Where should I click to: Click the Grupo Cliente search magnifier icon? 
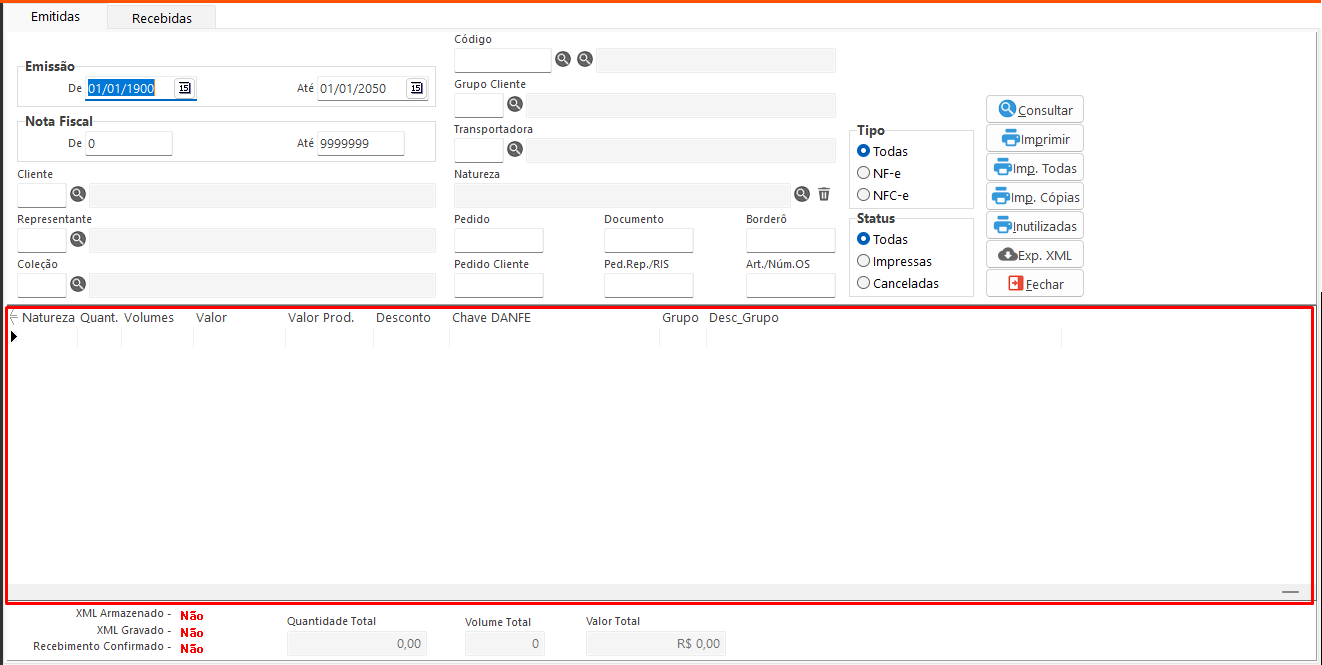pyautogui.click(x=515, y=104)
